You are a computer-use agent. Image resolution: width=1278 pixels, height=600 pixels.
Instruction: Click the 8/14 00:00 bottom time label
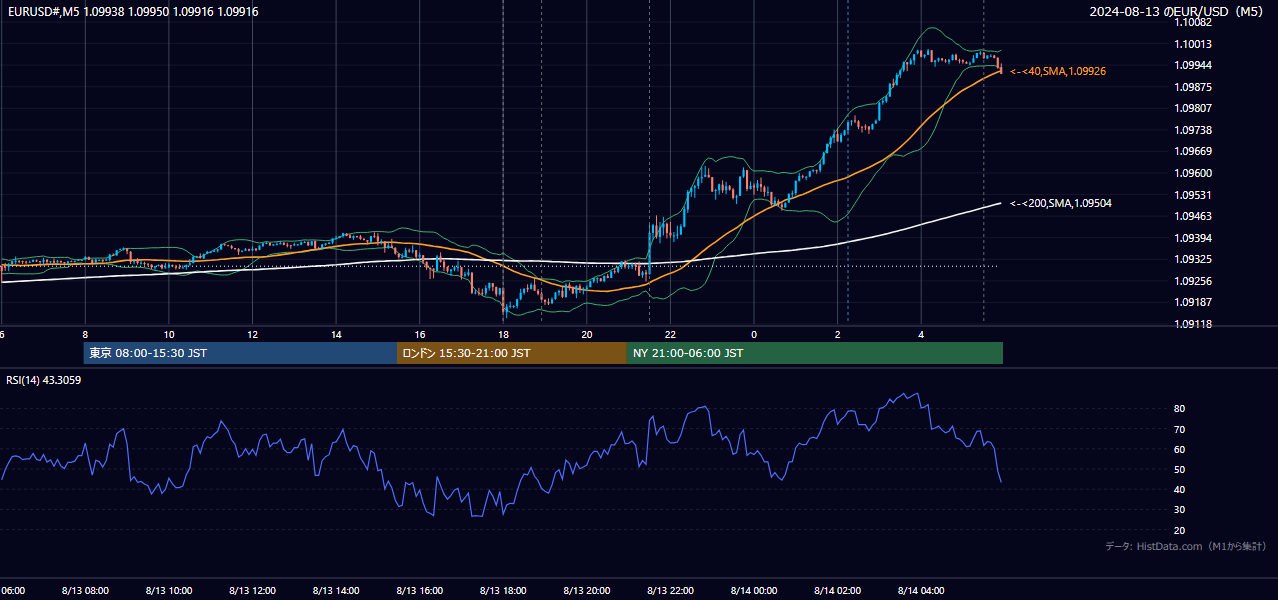[754, 591]
